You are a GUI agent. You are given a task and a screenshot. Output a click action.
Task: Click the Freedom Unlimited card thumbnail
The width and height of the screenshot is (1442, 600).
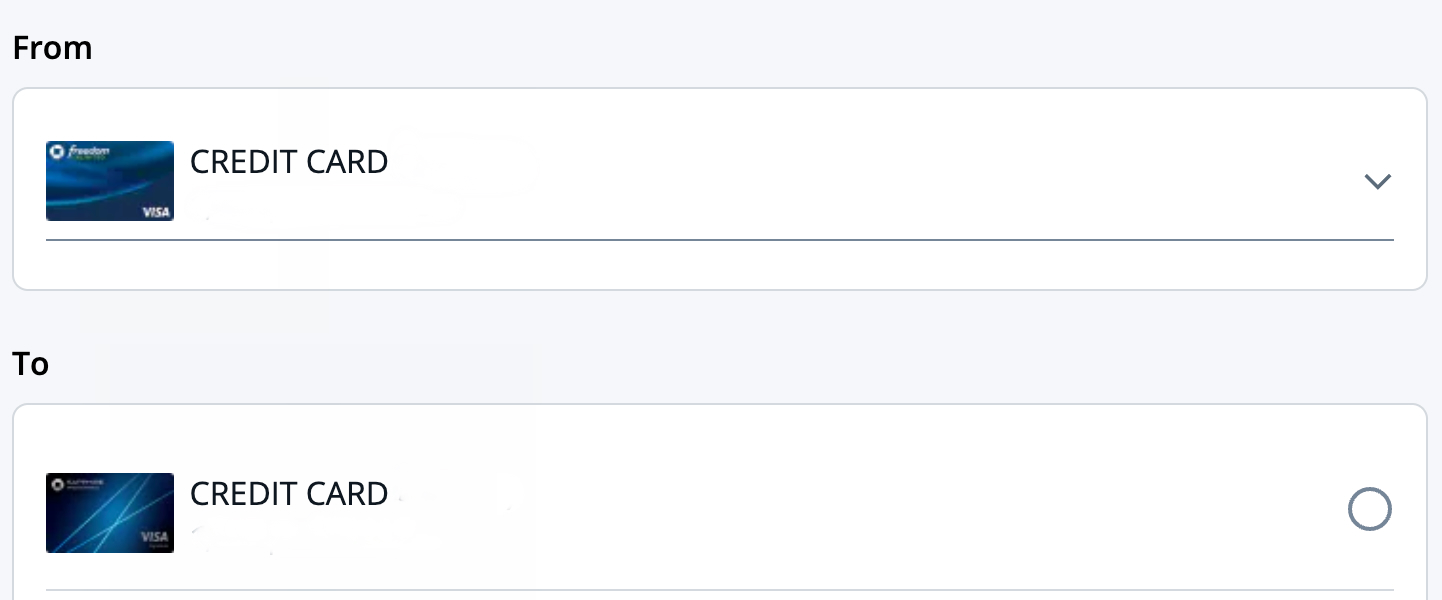click(110, 181)
